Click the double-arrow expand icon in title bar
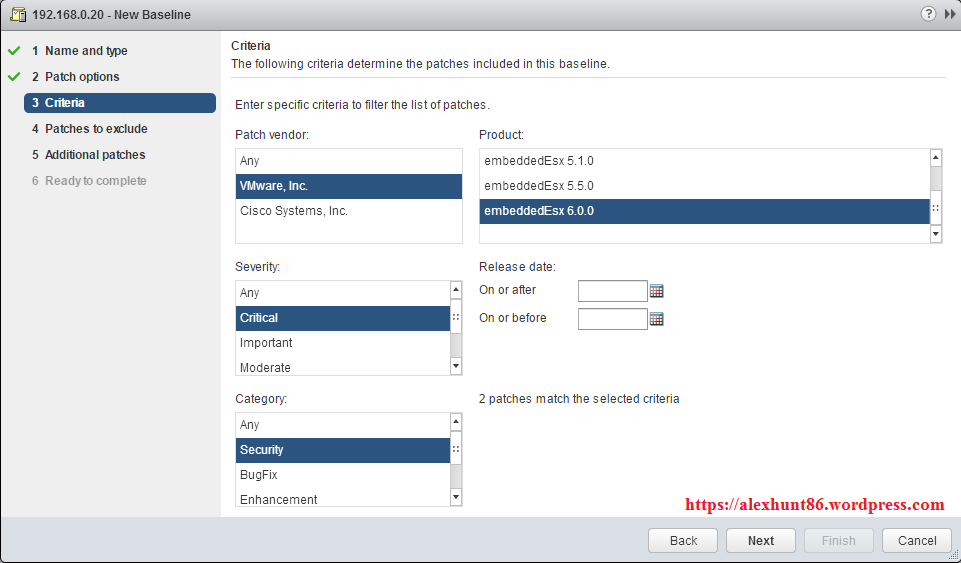 pyautogui.click(x=949, y=14)
